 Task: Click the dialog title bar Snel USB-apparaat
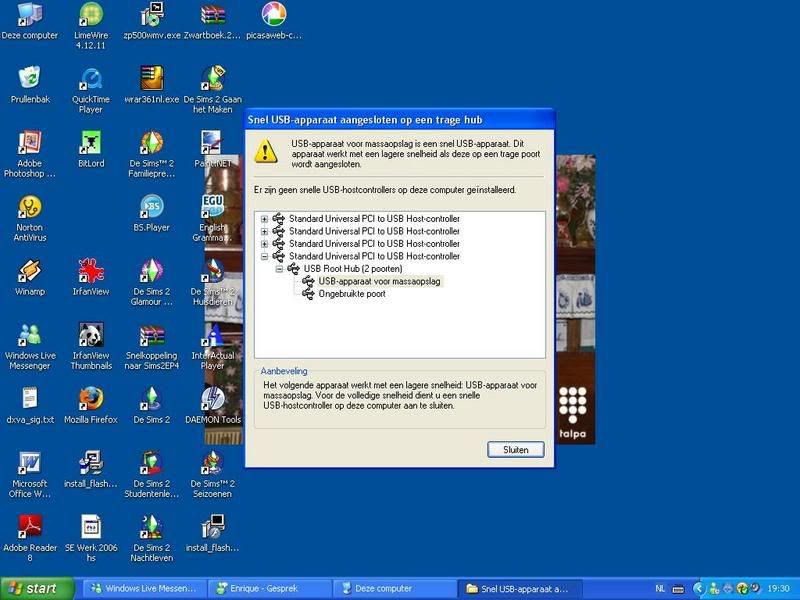point(399,120)
